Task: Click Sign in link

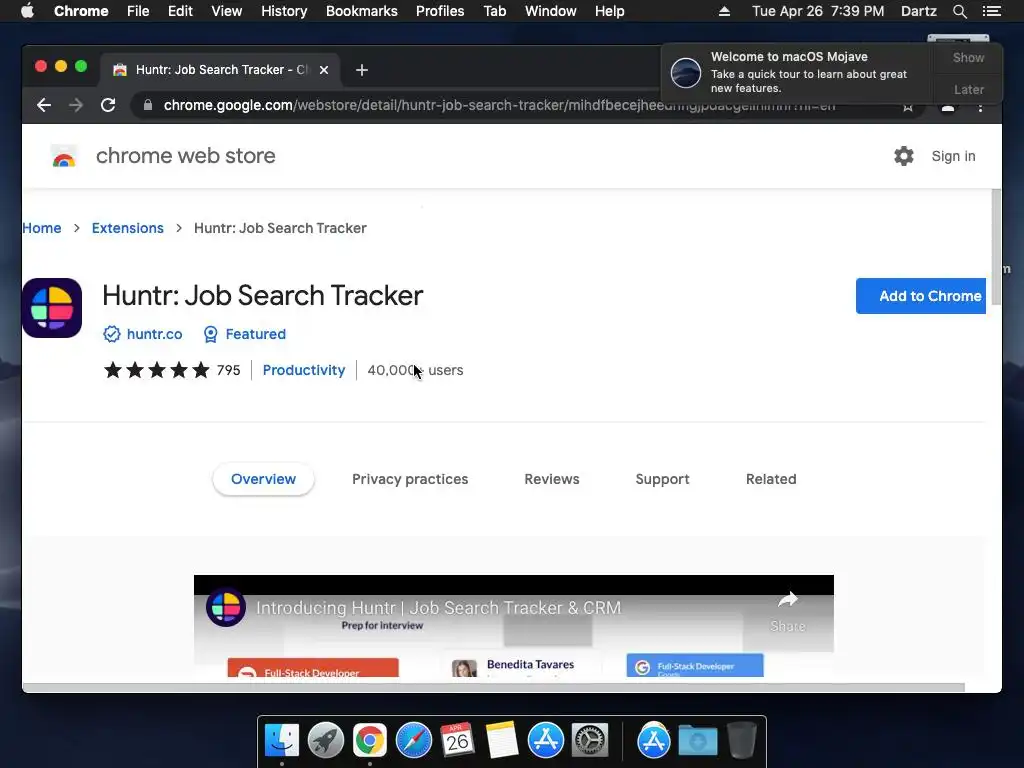Action: 953,156
